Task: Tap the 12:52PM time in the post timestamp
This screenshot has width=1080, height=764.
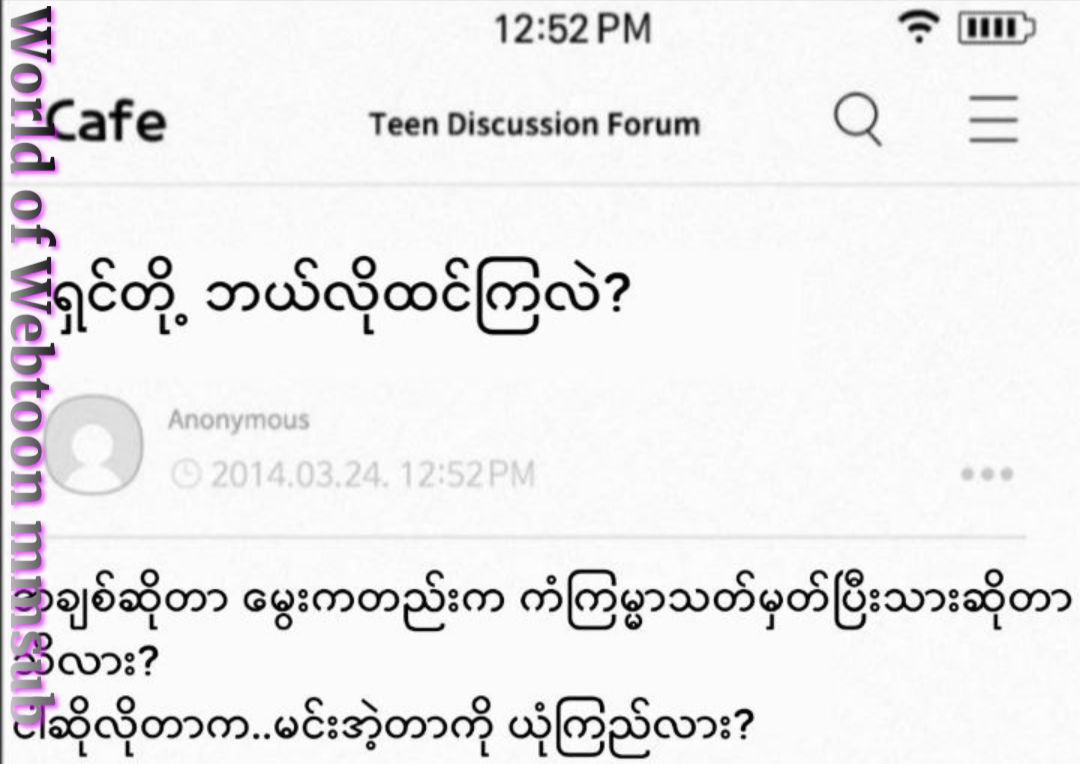Action: click(467, 473)
